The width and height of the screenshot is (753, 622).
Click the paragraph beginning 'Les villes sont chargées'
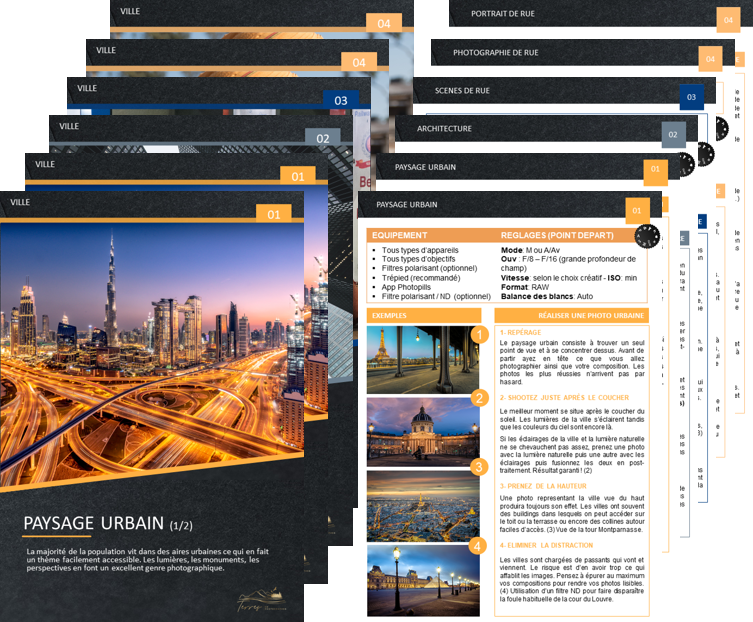click(572, 580)
